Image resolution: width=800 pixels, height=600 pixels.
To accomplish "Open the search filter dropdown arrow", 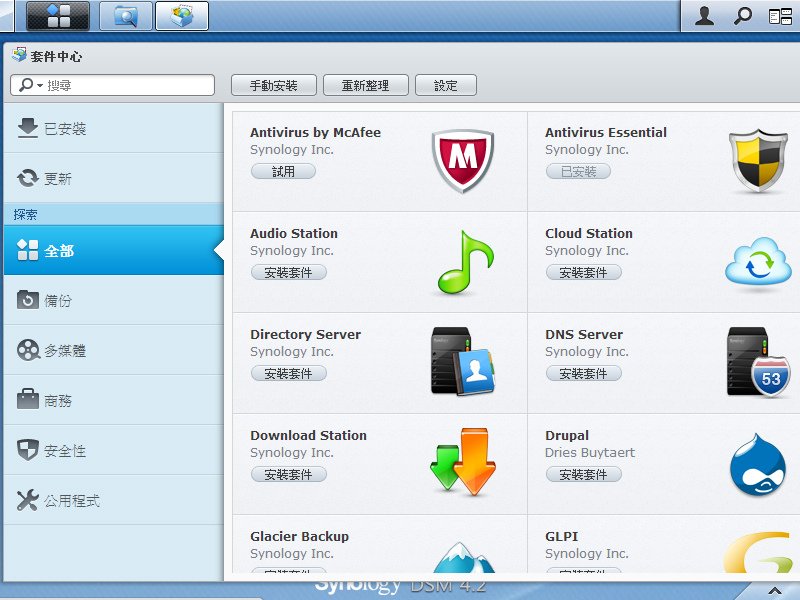I will click(40, 85).
